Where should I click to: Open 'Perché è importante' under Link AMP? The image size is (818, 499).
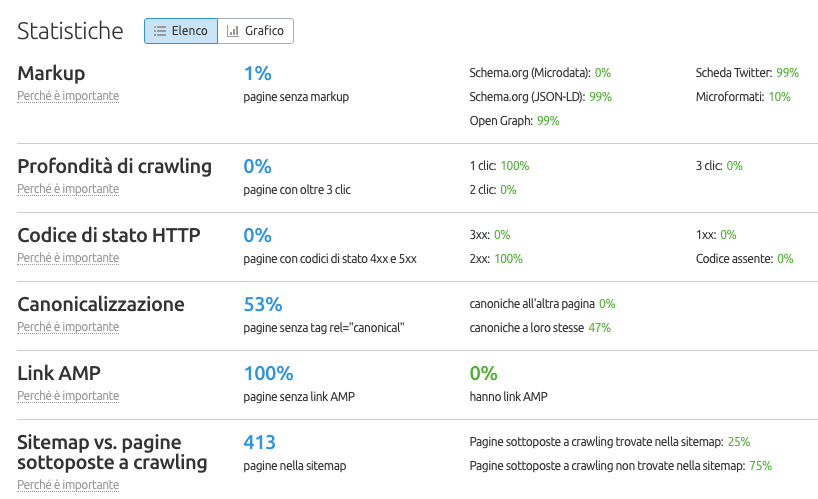pyautogui.click(x=68, y=395)
